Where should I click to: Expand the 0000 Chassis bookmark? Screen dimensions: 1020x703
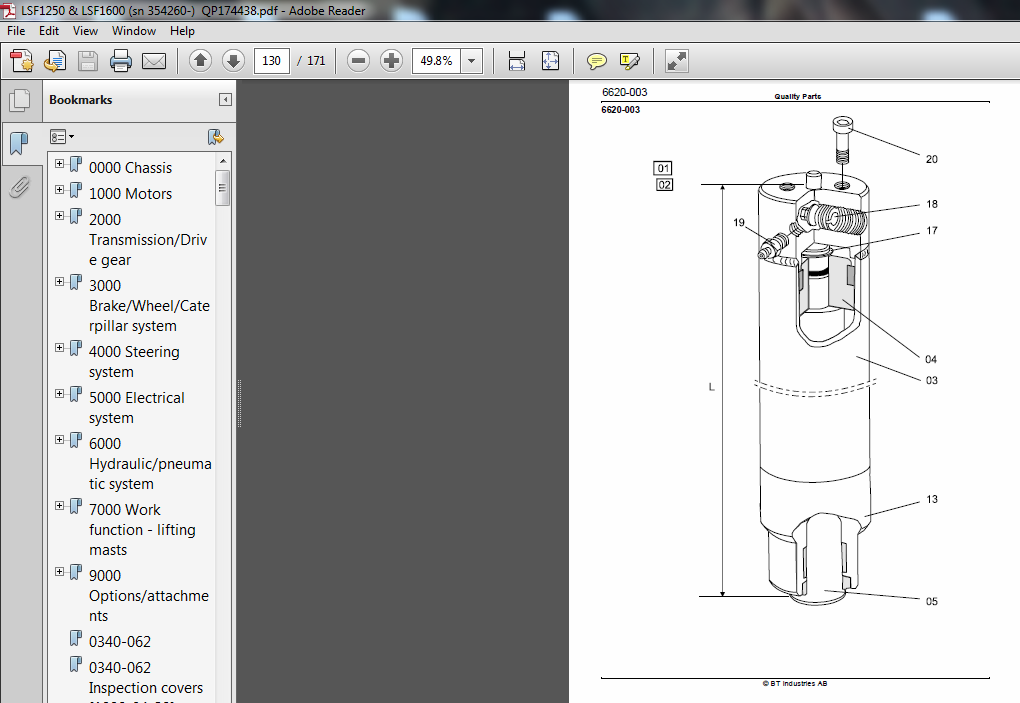click(59, 163)
